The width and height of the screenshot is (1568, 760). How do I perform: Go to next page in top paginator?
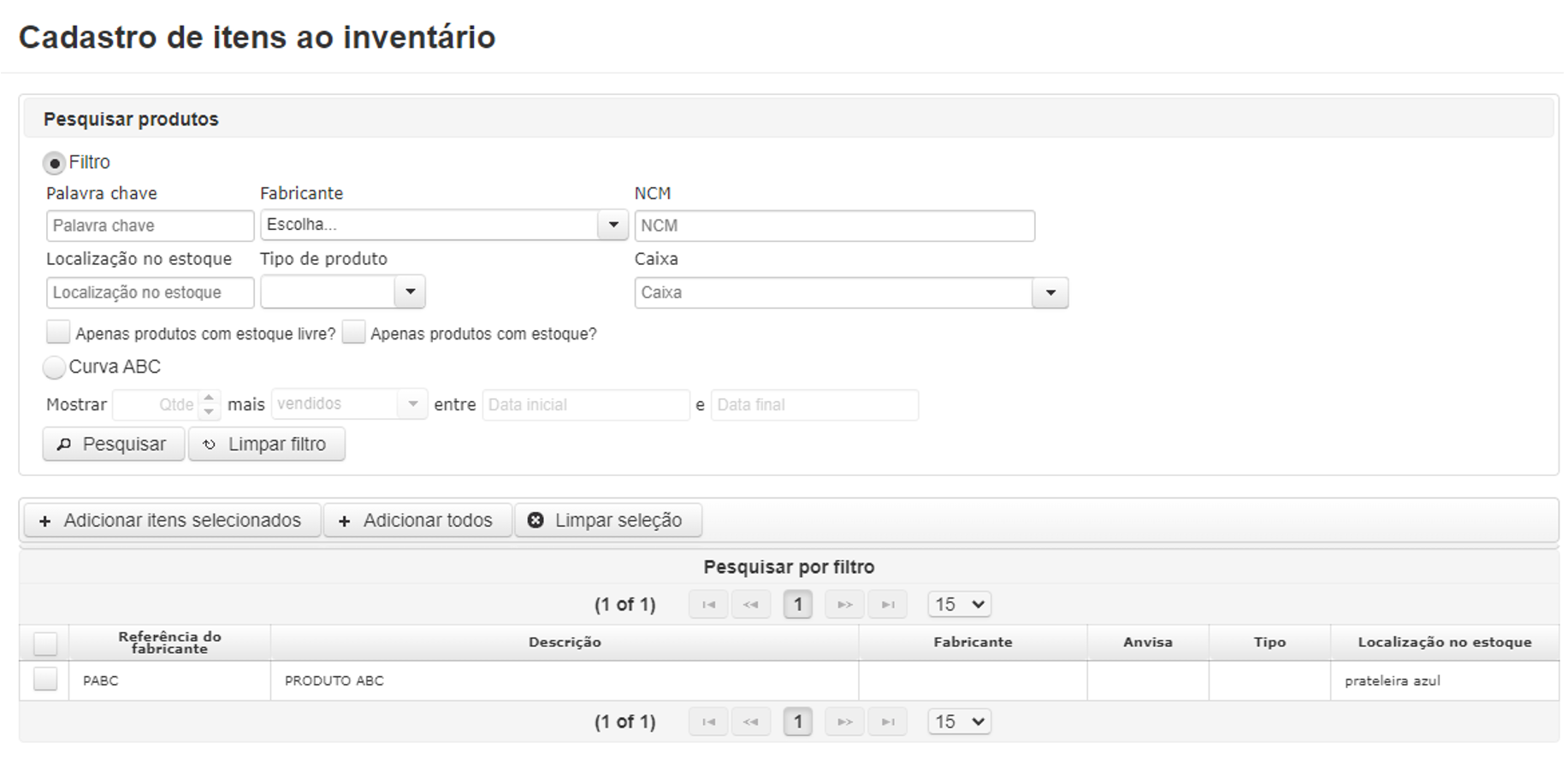click(844, 604)
